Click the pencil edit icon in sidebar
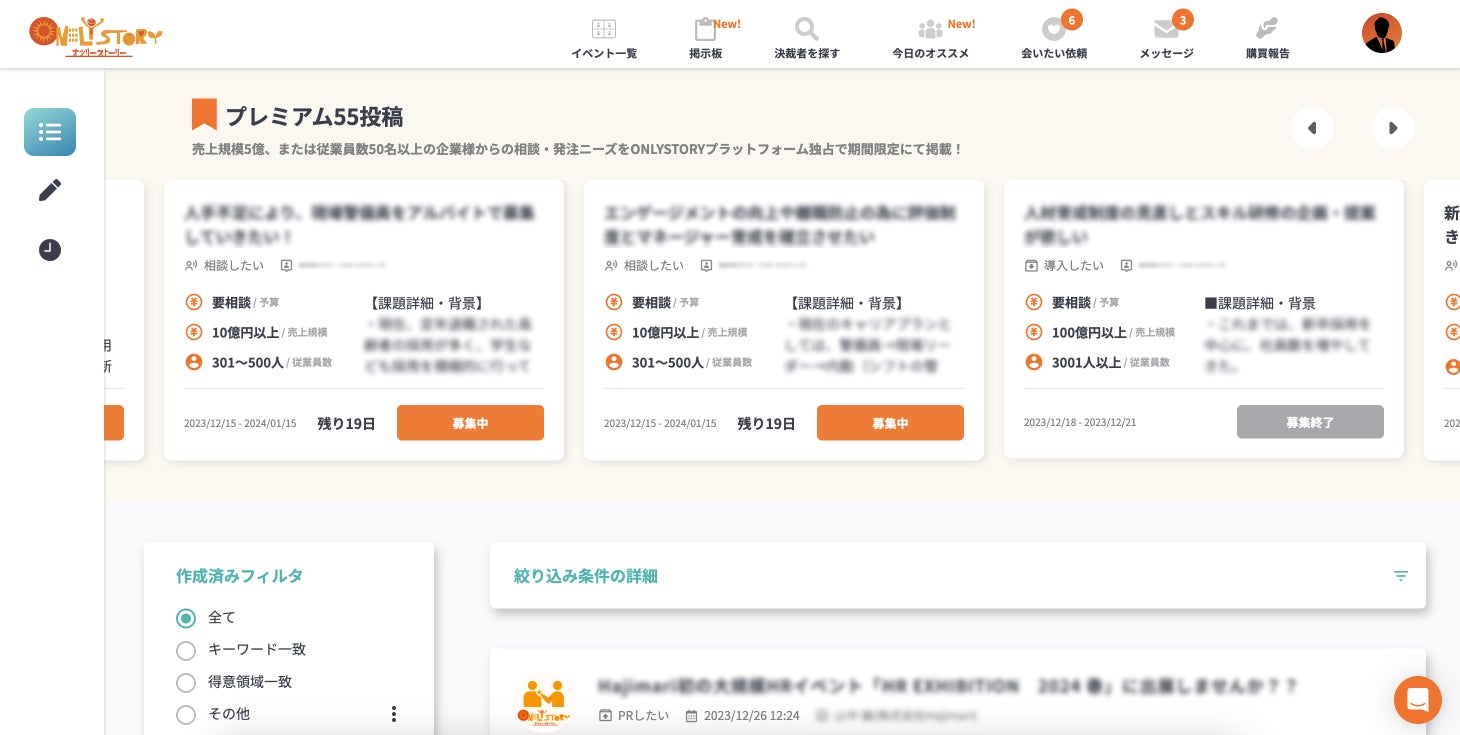 coord(50,190)
